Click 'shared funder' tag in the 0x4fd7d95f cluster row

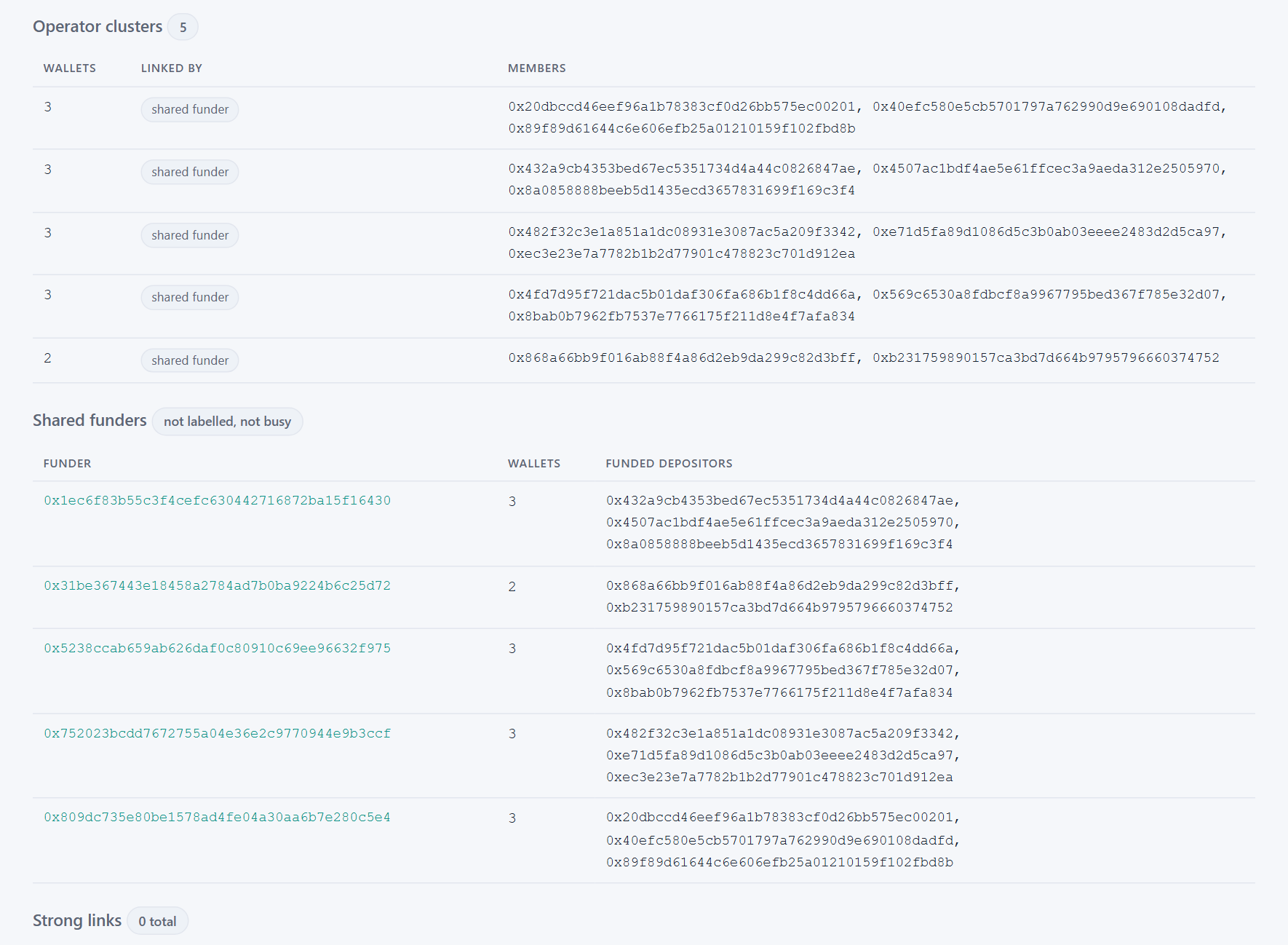point(190,297)
